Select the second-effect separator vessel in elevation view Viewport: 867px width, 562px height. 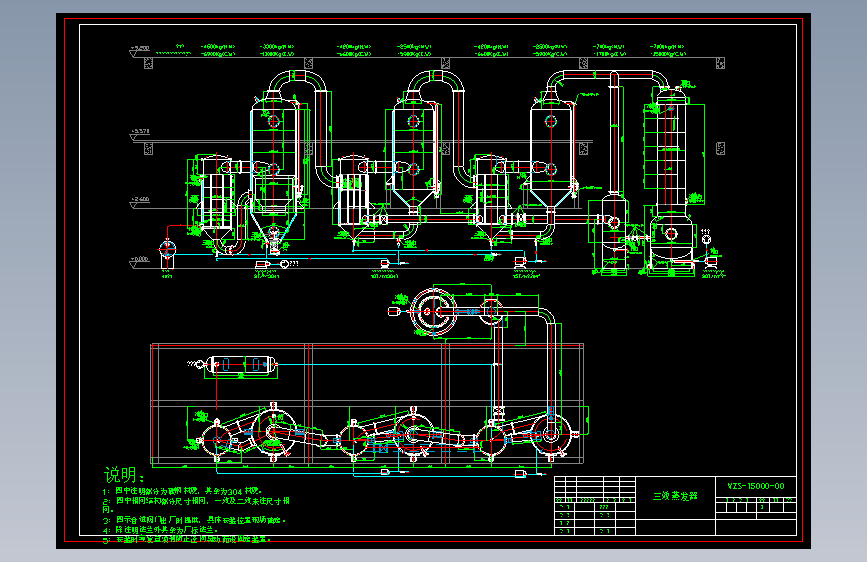[414, 155]
